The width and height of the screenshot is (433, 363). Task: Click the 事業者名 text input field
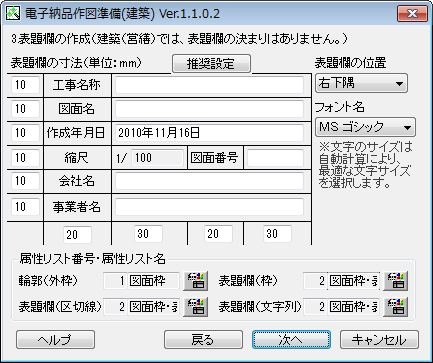210,207
